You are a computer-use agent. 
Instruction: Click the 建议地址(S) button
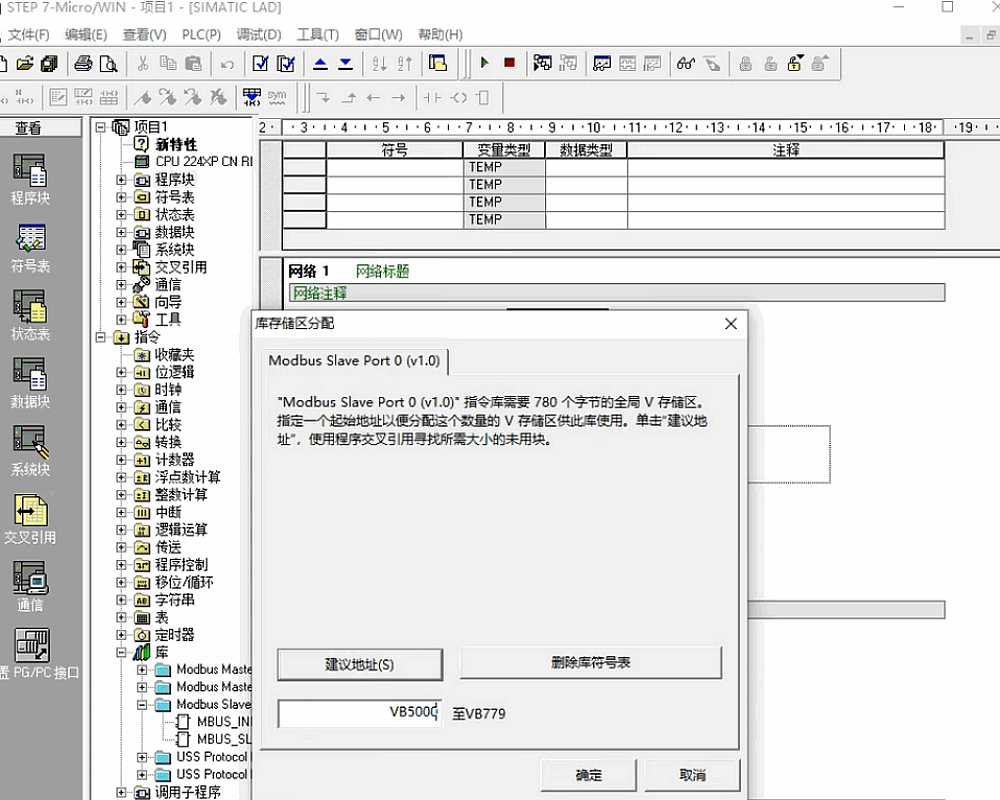[x=360, y=664]
